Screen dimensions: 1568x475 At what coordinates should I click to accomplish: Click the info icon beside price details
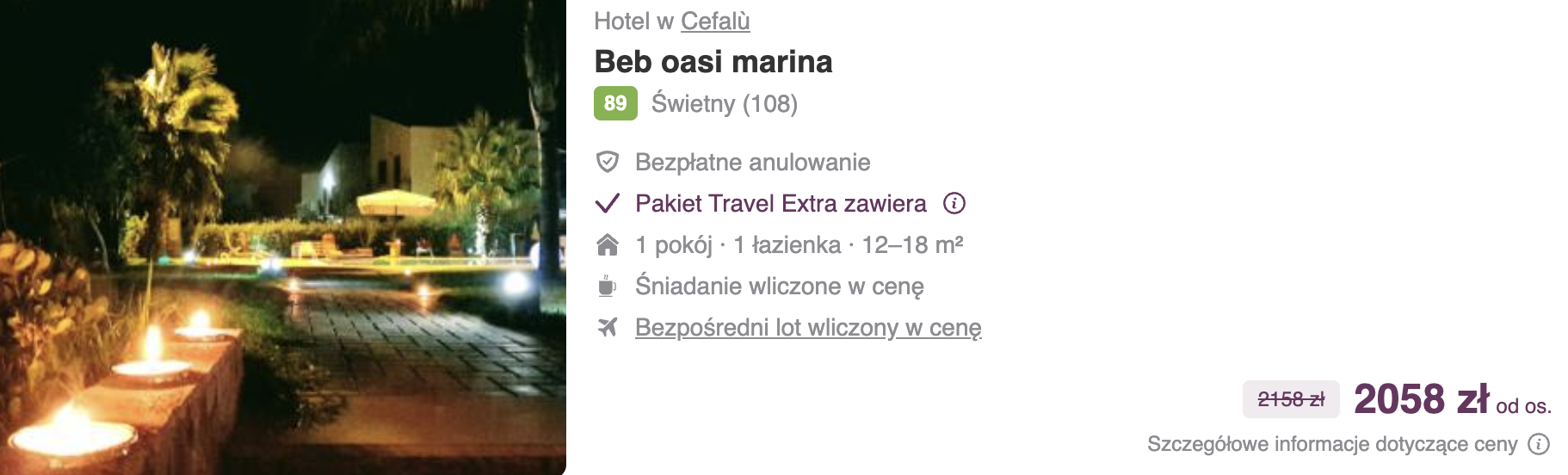(x=1539, y=444)
